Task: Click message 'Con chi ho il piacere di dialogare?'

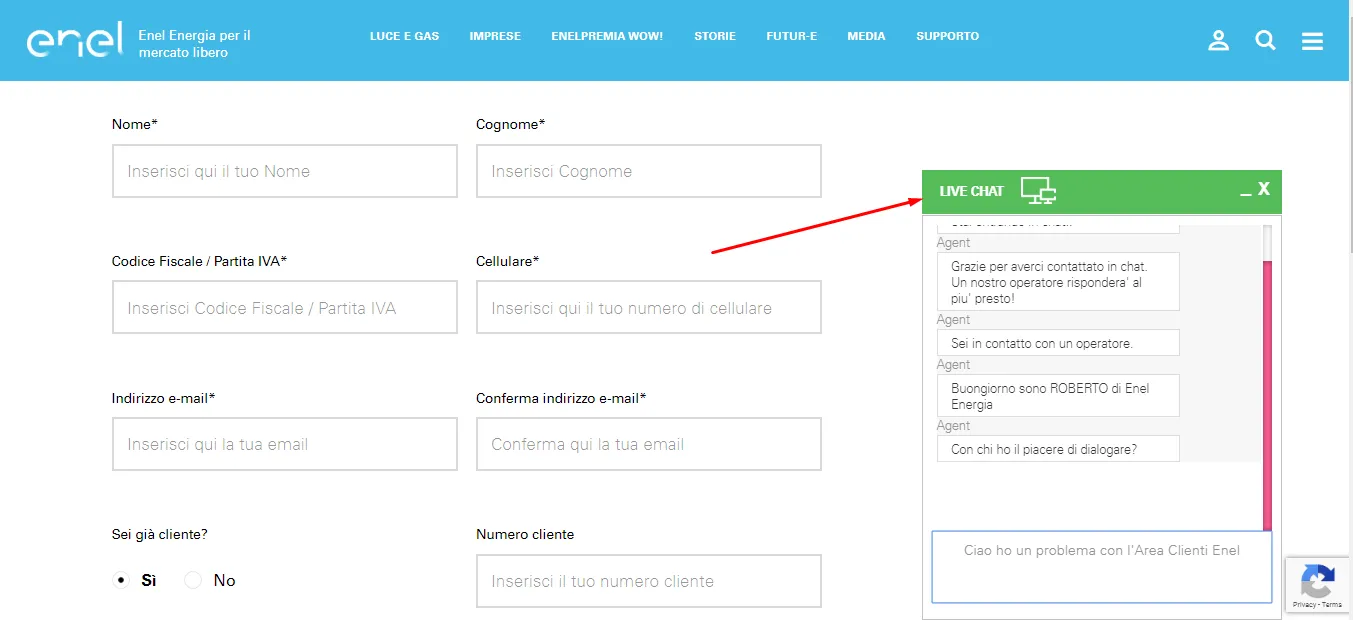Action: pos(1058,449)
